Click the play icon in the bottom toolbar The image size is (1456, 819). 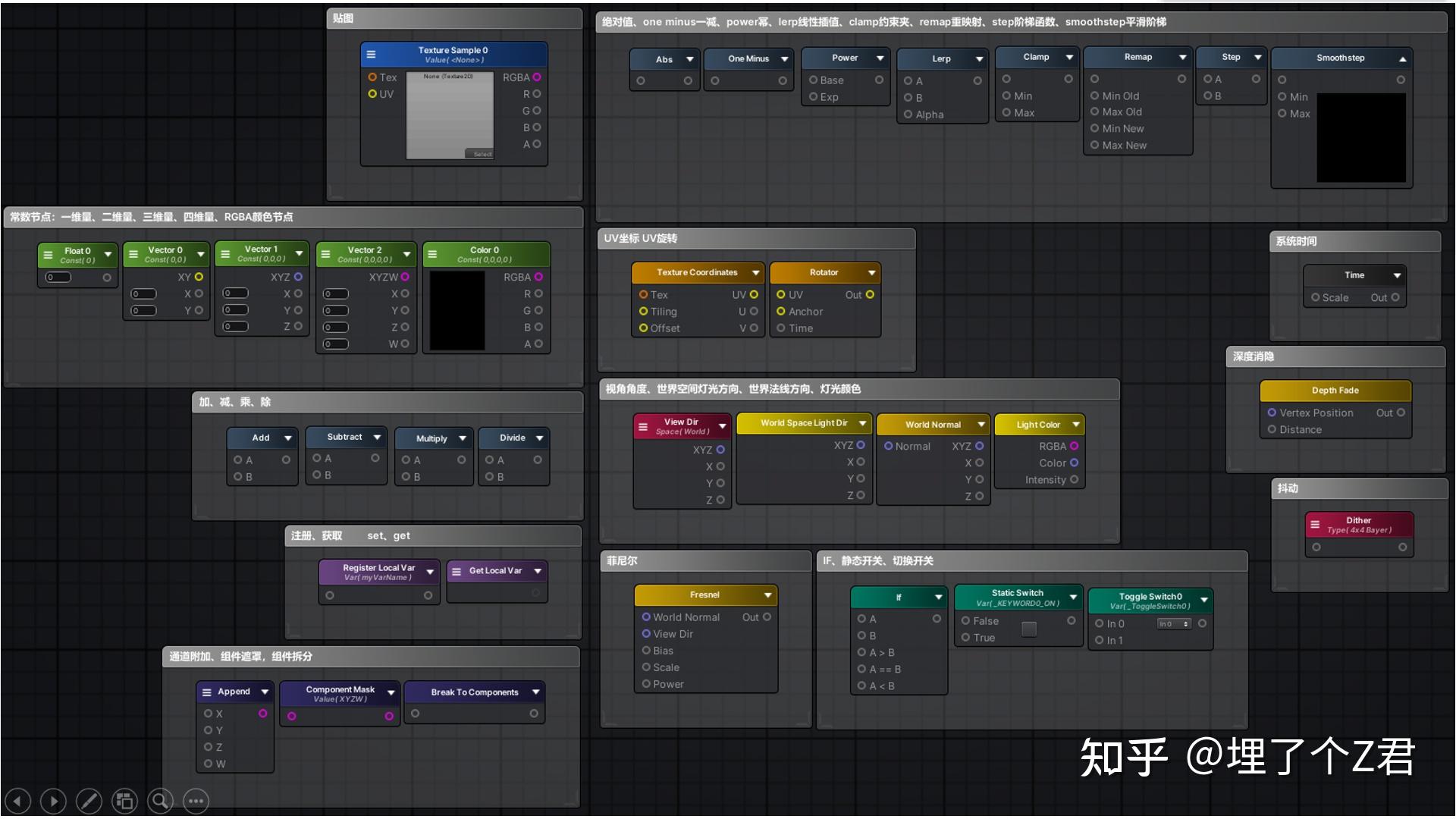point(53,801)
